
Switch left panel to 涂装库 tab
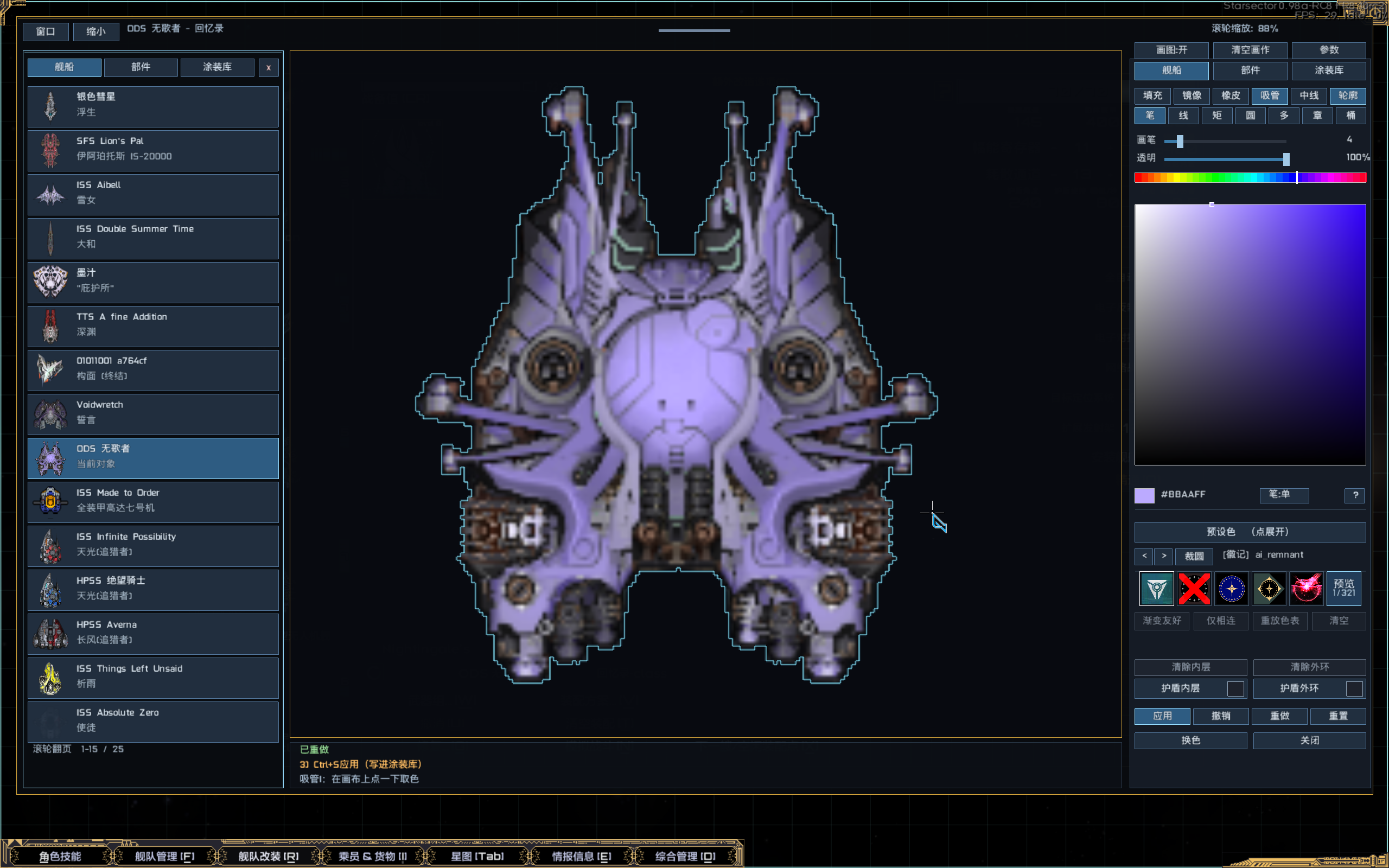(218, 67)
